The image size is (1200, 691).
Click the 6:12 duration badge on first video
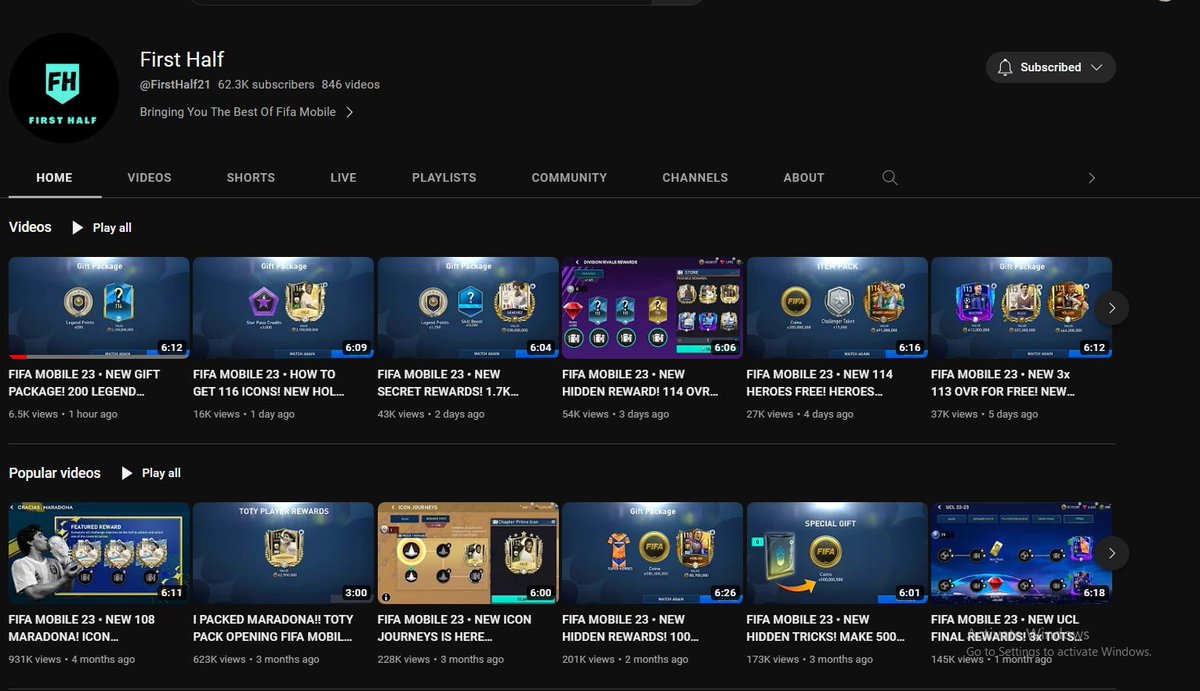tap(172, 348)
